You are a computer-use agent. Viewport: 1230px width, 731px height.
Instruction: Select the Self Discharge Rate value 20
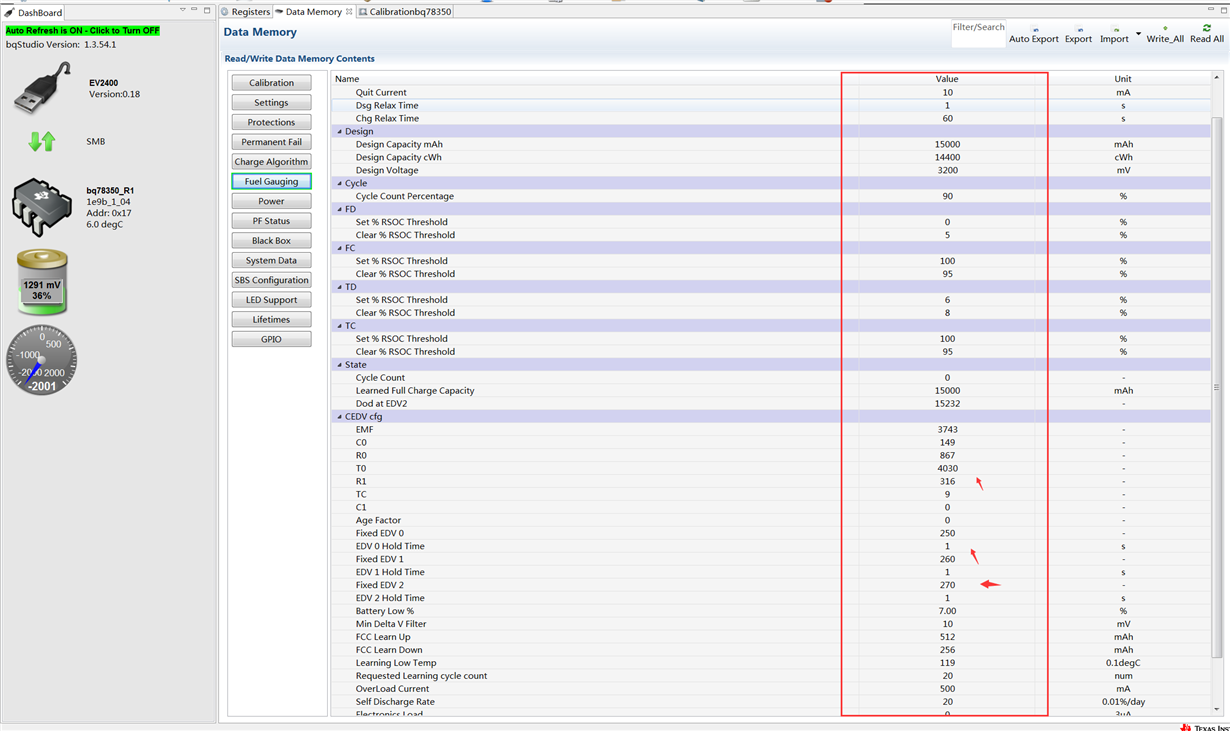tap(947, 702)
